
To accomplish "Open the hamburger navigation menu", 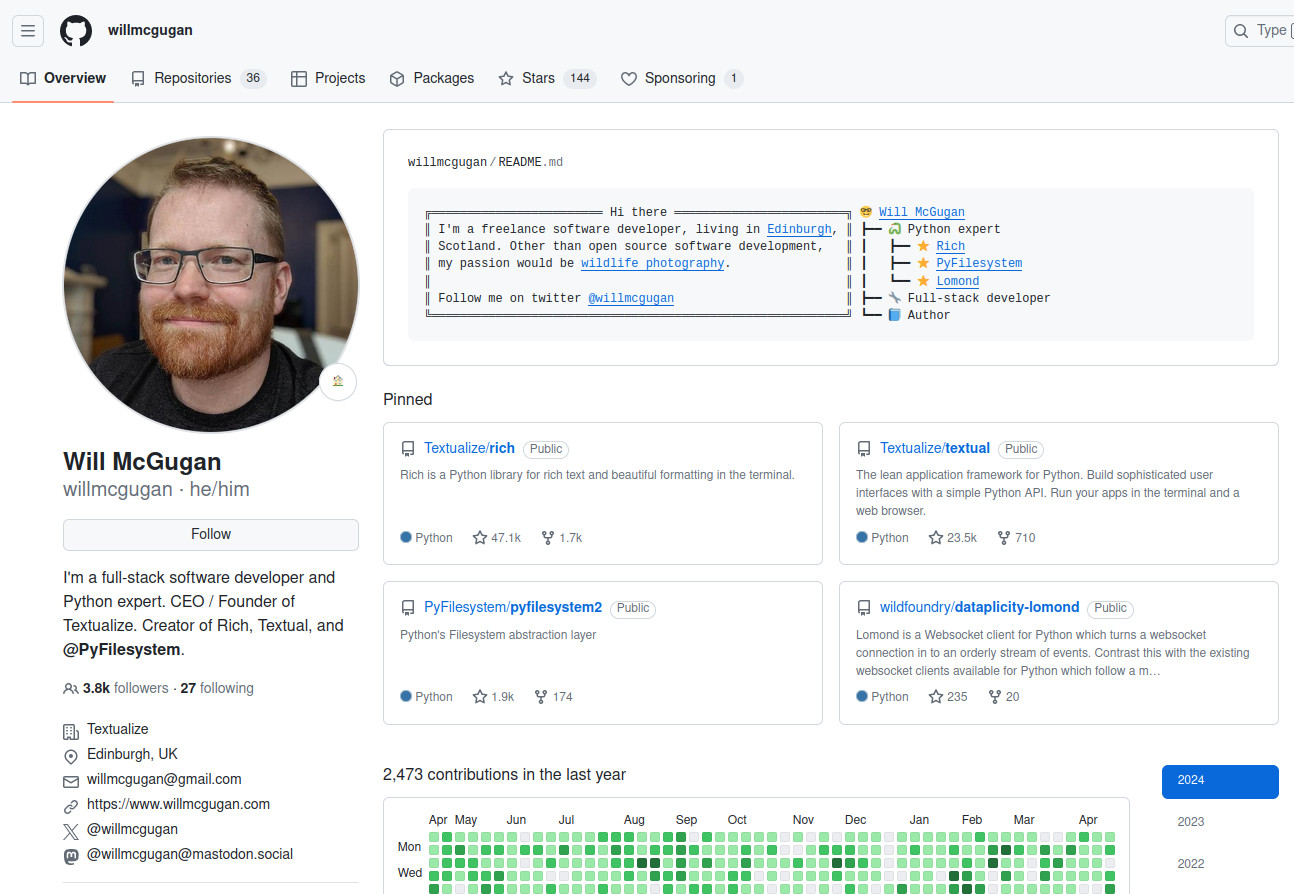I will pos(28,30).
